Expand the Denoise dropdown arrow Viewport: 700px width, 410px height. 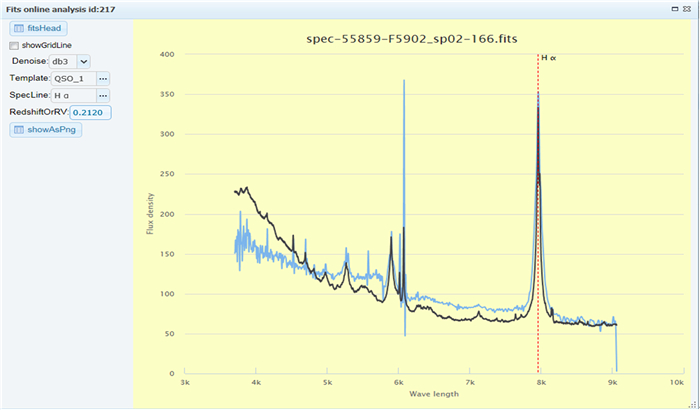tap(83, 62)
